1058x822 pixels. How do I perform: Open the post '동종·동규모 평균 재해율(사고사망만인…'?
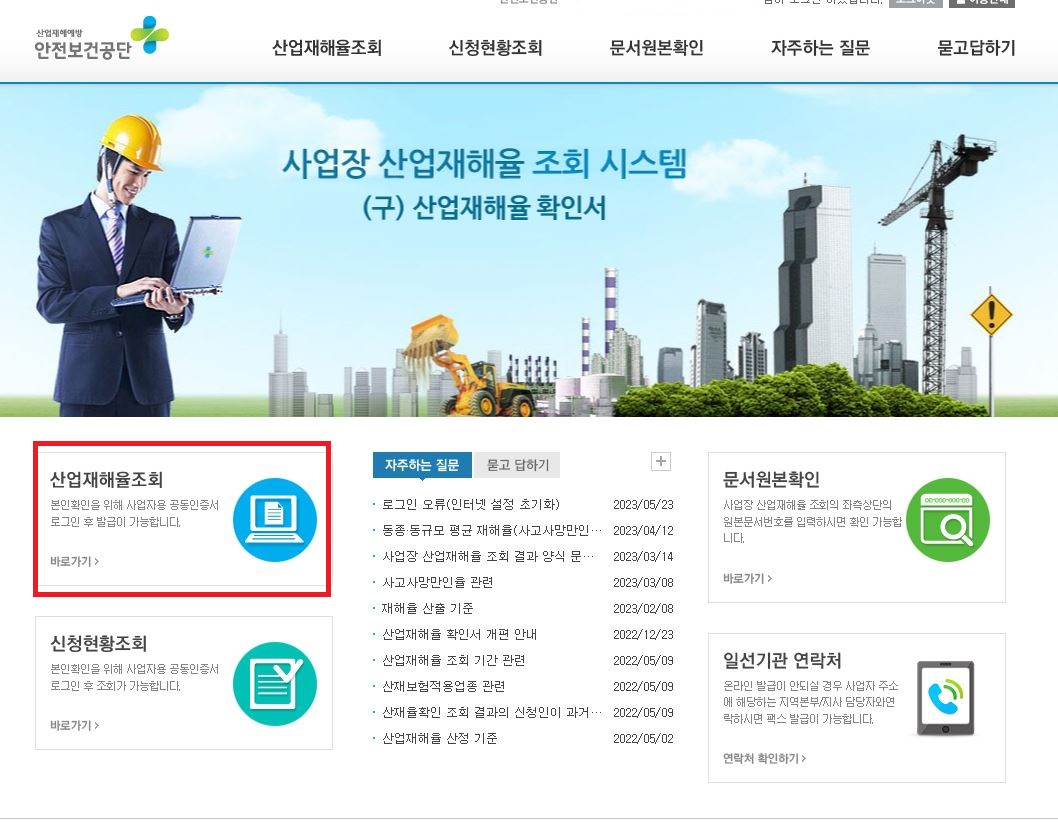(x=492, y=530)
